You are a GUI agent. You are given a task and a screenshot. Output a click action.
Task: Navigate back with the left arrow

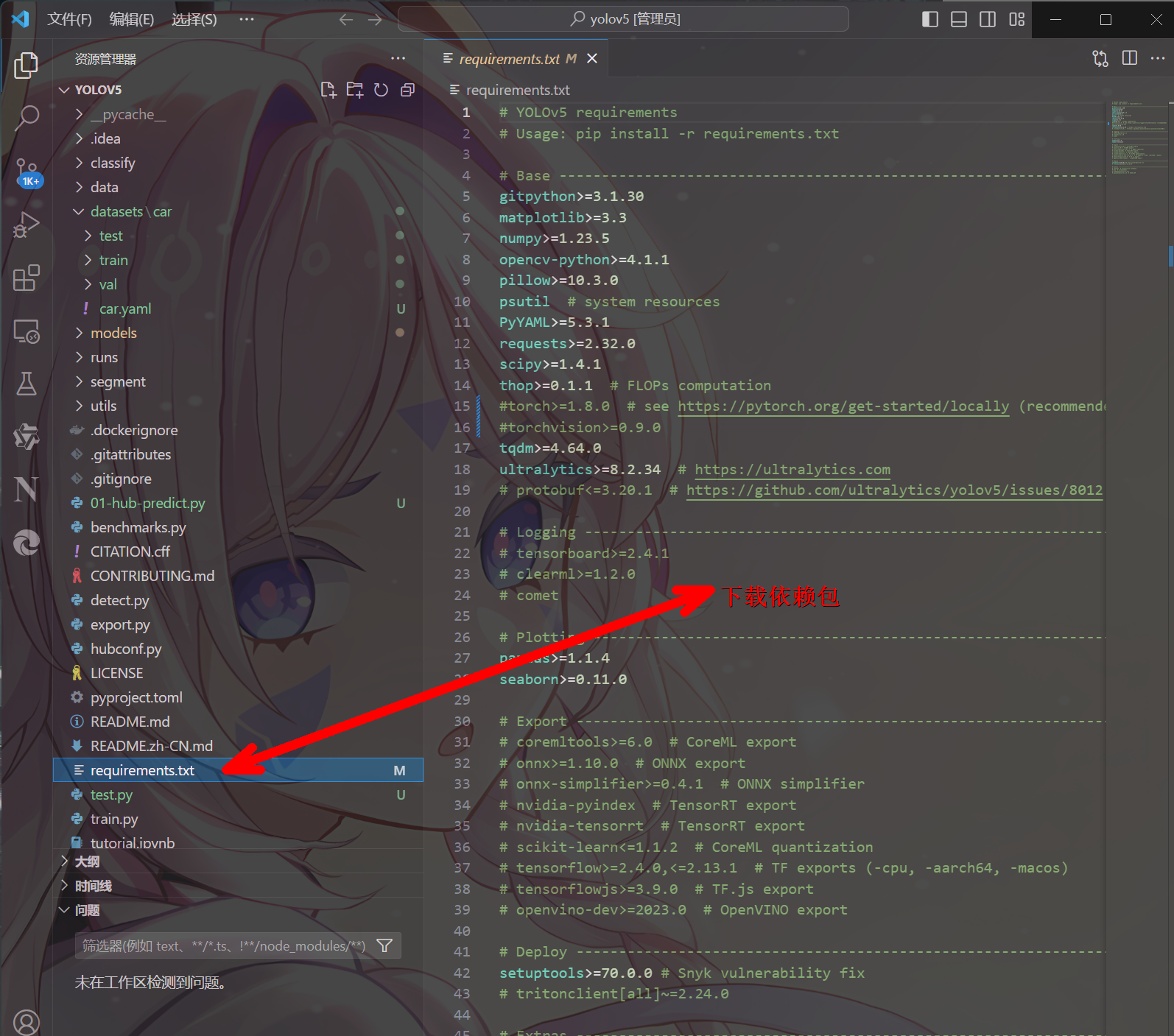tap(346, 20)
